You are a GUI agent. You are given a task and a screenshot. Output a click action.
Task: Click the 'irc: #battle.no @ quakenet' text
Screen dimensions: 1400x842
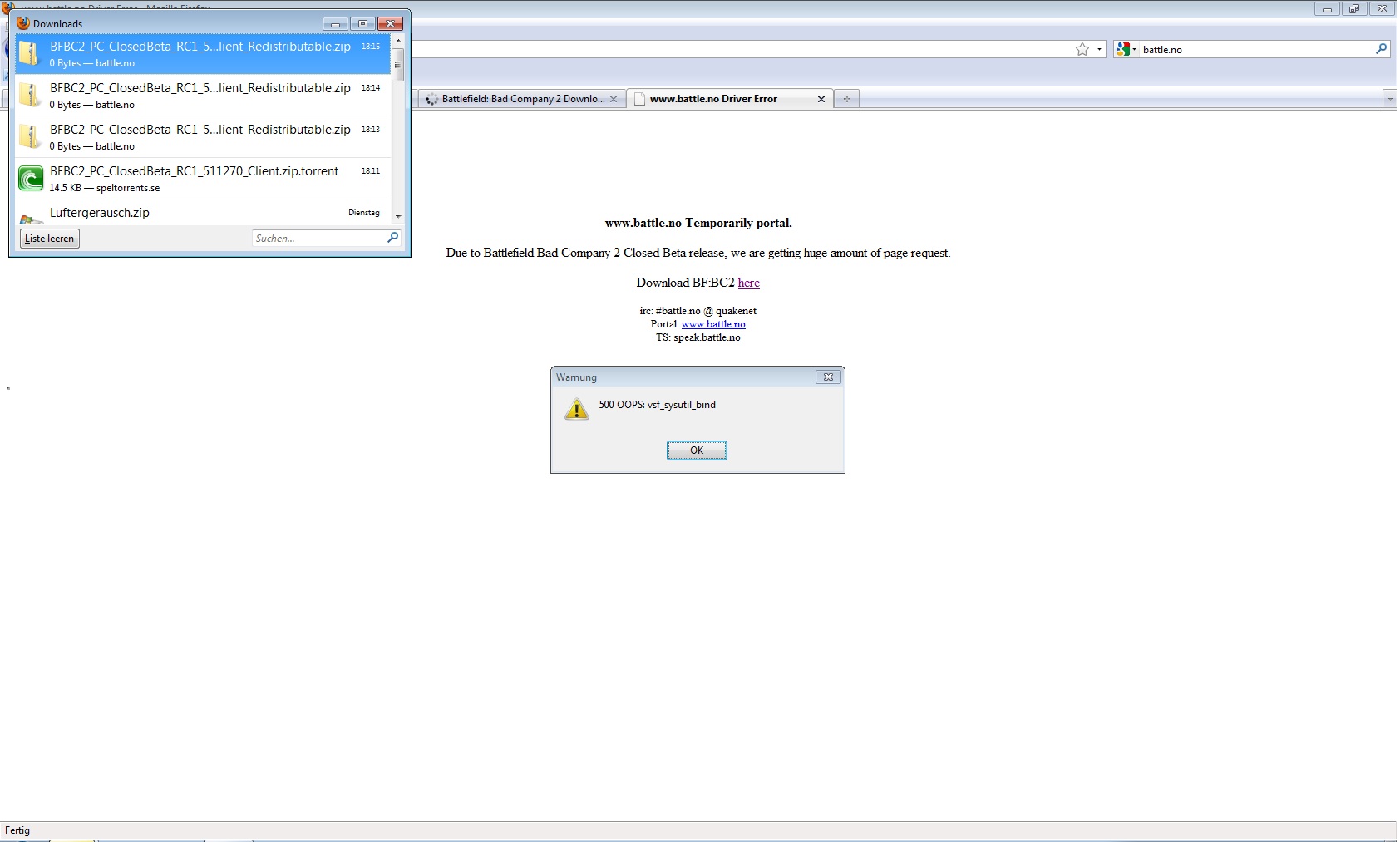(698, 311)
